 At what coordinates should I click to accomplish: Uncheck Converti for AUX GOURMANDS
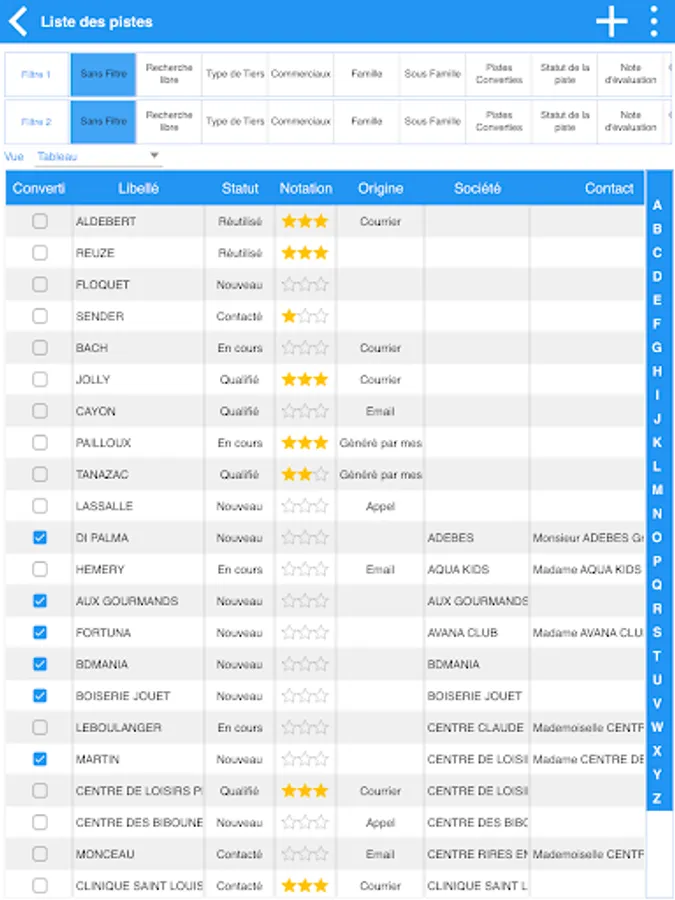coord(40,601)
